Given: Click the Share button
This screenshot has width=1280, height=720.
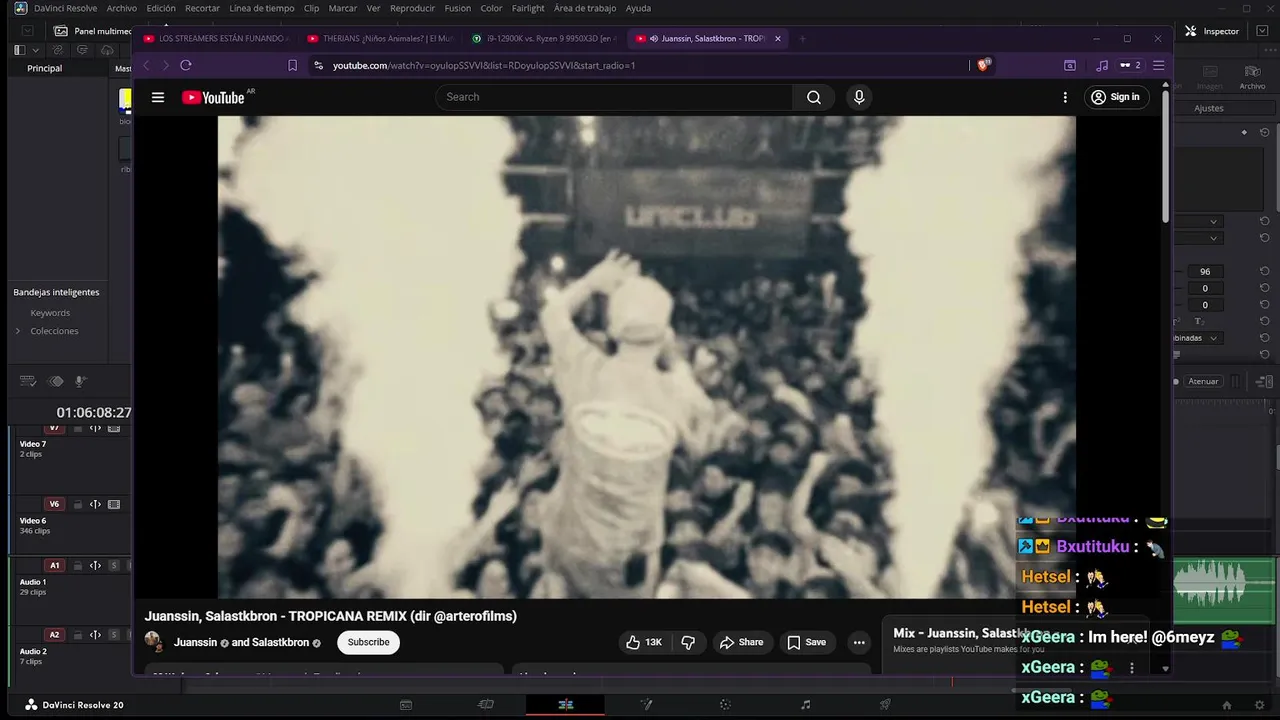Looking at the screenshot, I should point(742,642).
